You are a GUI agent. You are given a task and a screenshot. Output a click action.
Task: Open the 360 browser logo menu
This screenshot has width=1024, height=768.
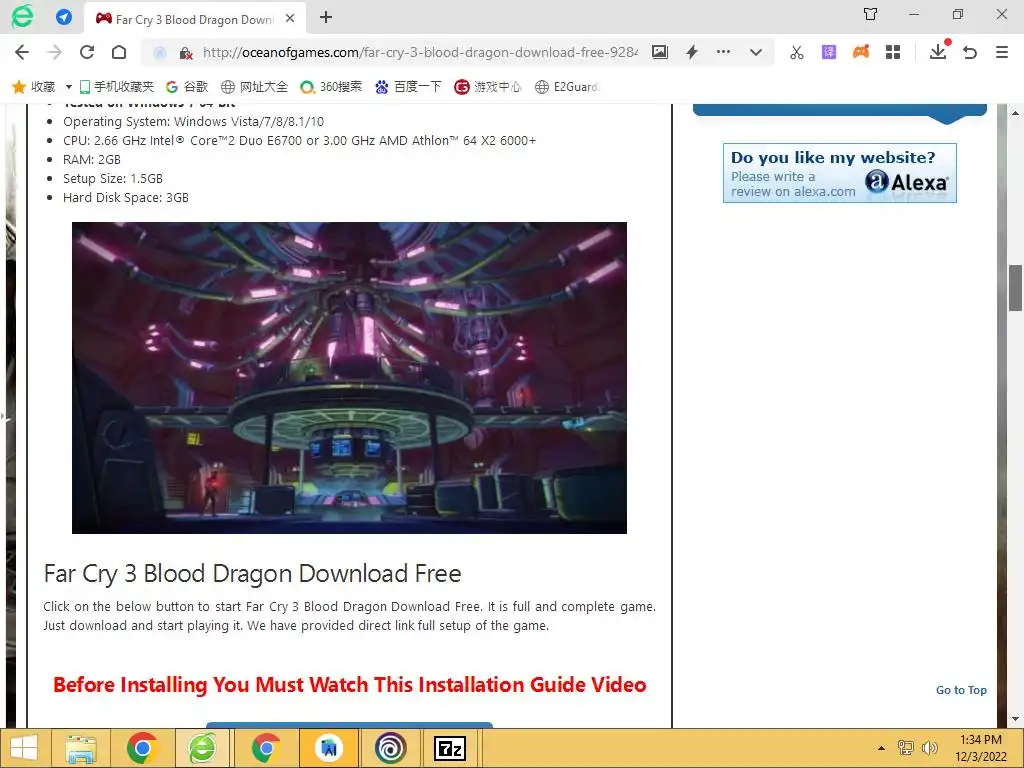(x=22, y=16)
